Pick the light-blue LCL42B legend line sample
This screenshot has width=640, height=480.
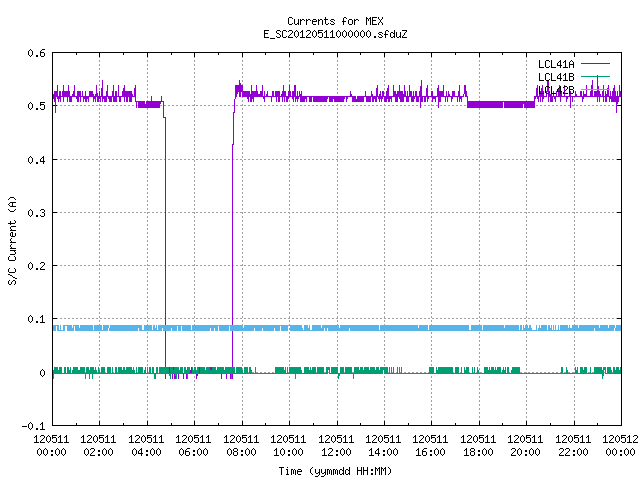[x=595, y=89]
